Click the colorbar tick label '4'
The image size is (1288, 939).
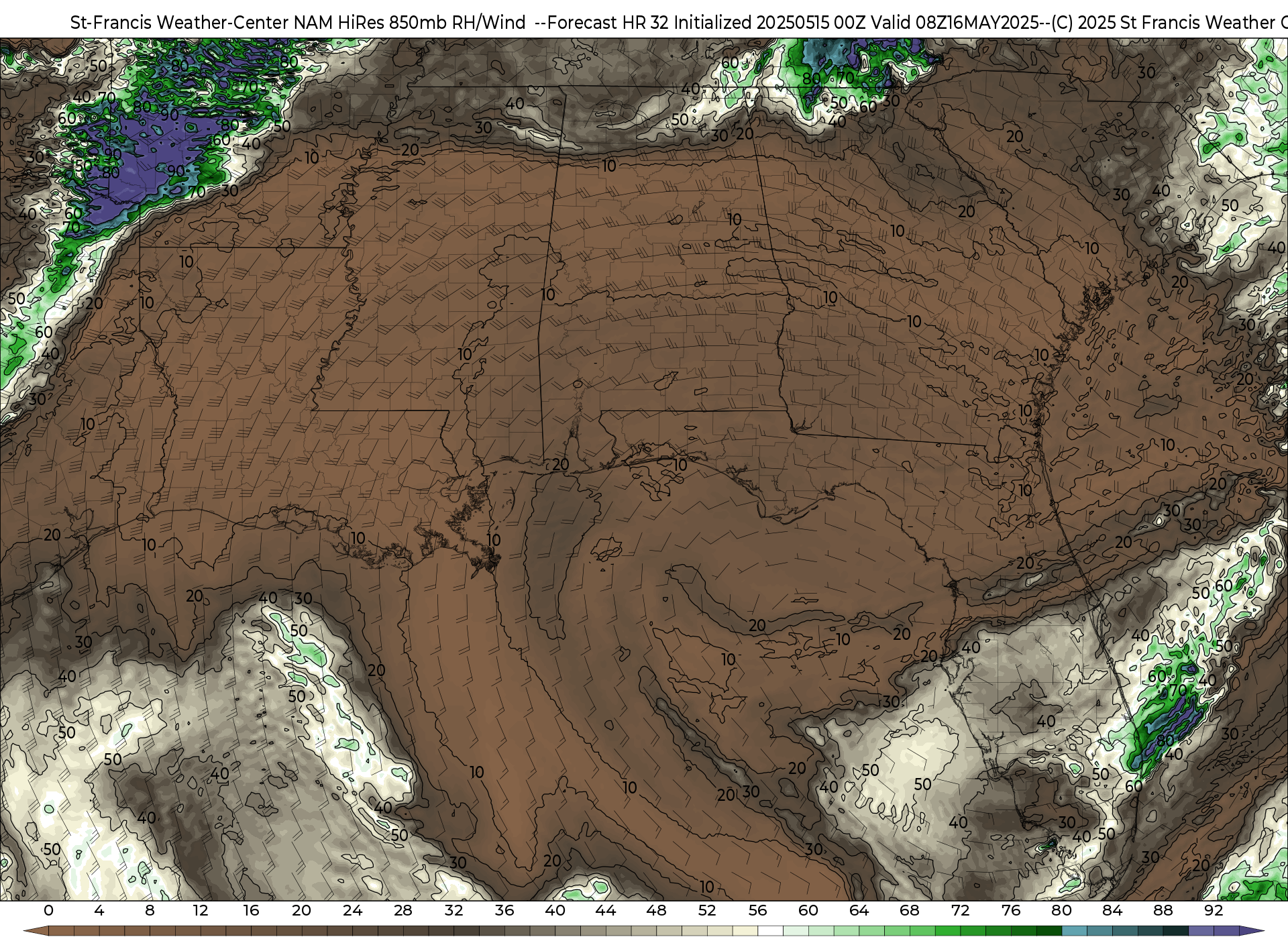point(99,910)
